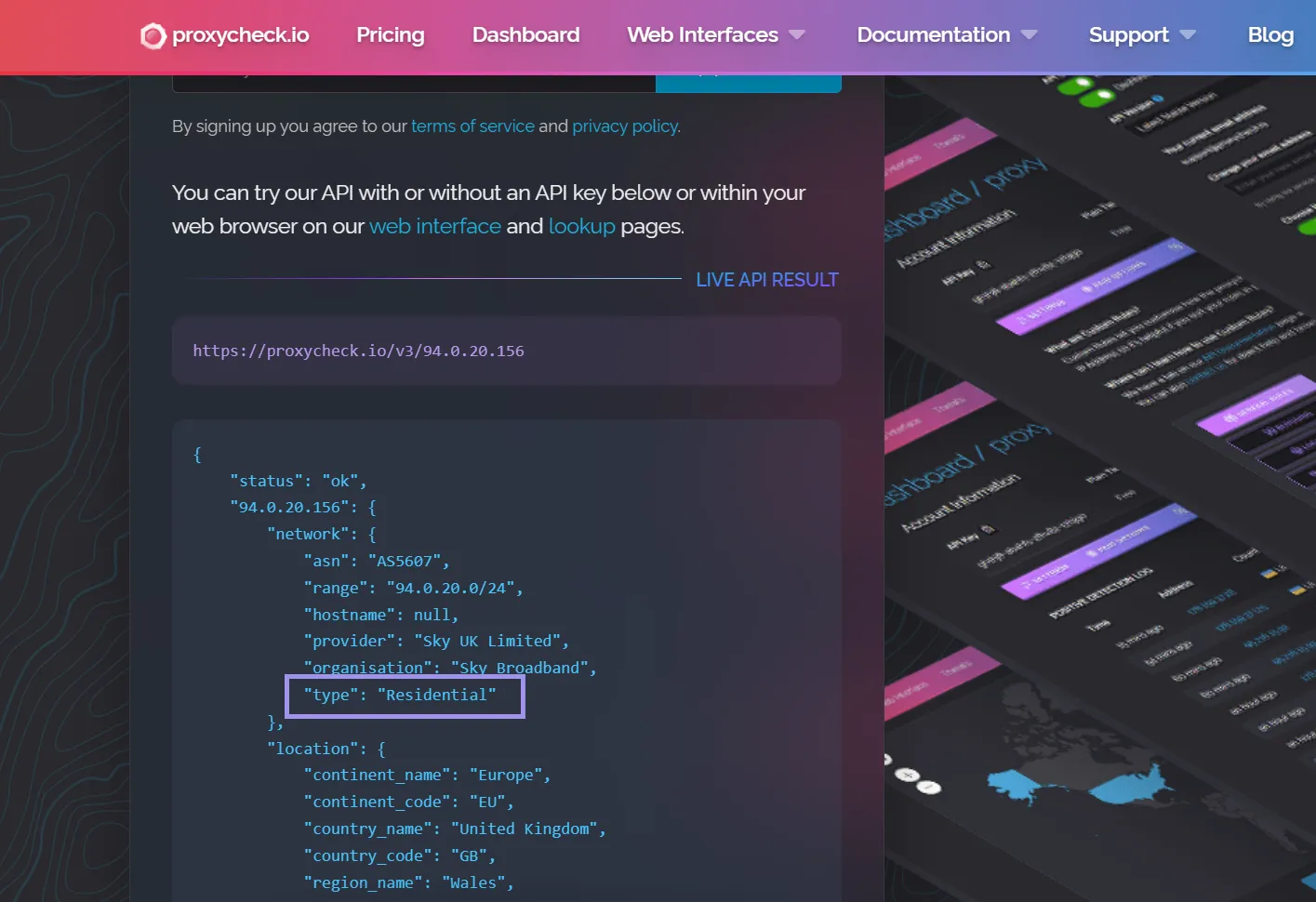Select the "continent_name": "Europe" line

pyautogui.click(x=427, y=775)
